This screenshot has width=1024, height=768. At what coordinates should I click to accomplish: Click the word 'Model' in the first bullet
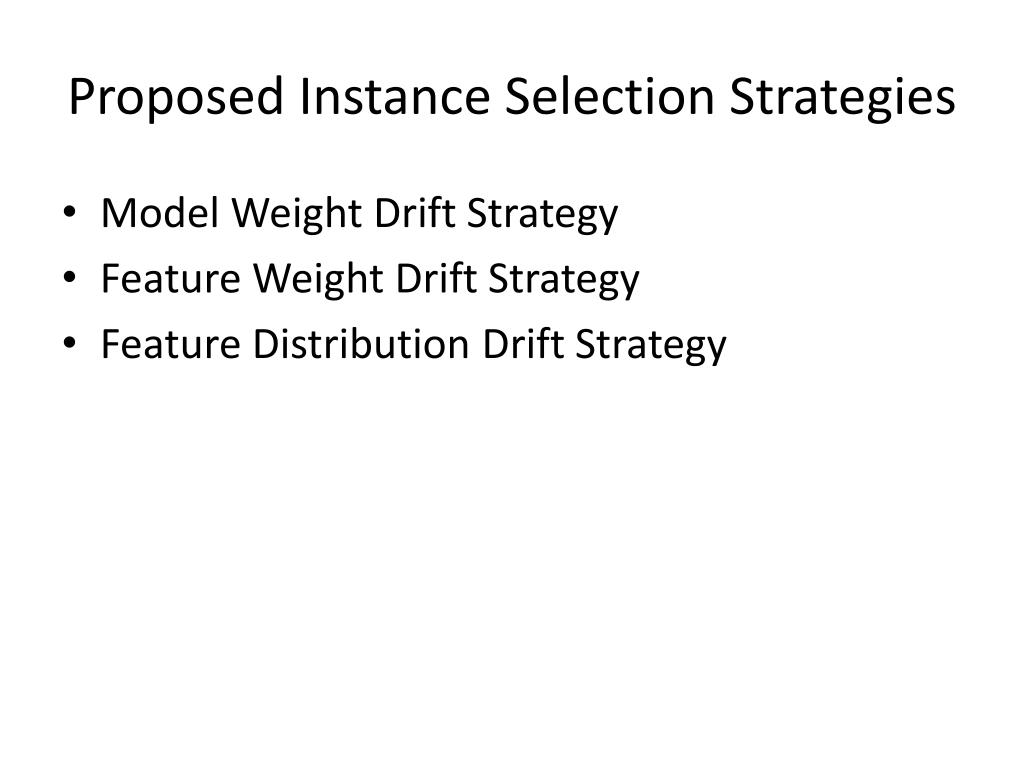click(160, 213)
